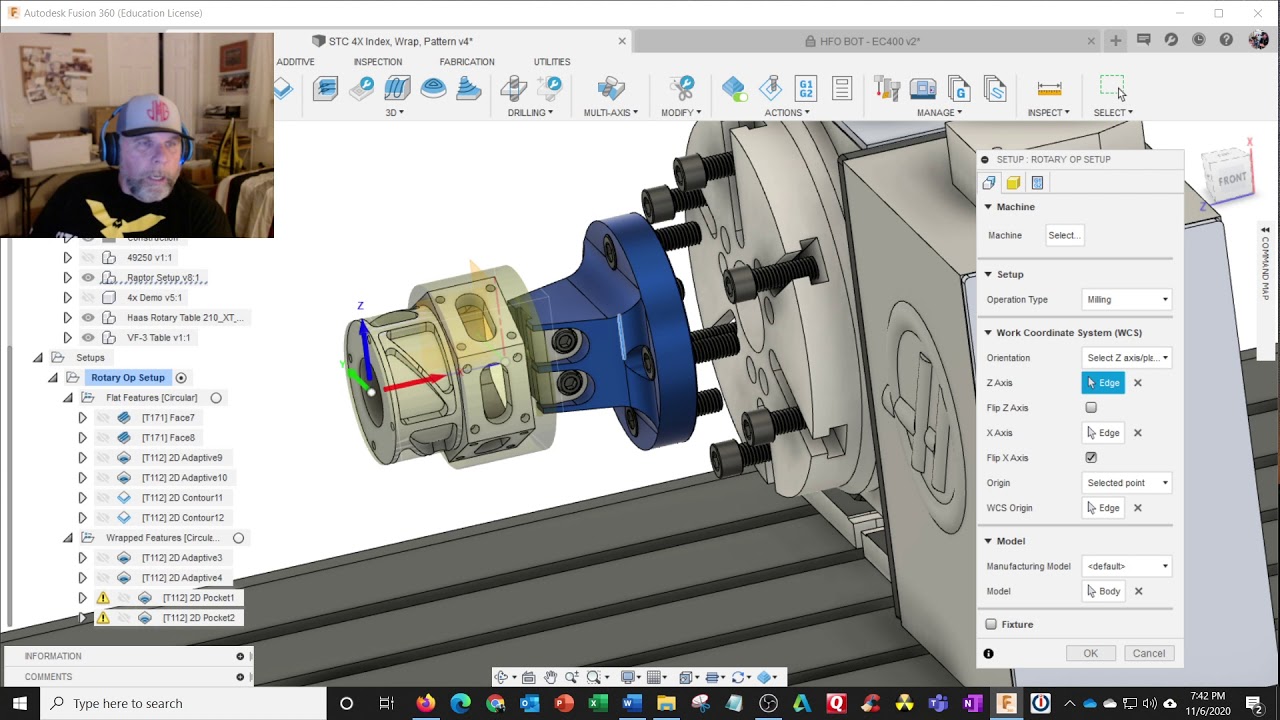The height and width of the screenshot is (720, 1280).
Task: Open Microsoft Word from the taskbar
Action: [x=631, y=703]
